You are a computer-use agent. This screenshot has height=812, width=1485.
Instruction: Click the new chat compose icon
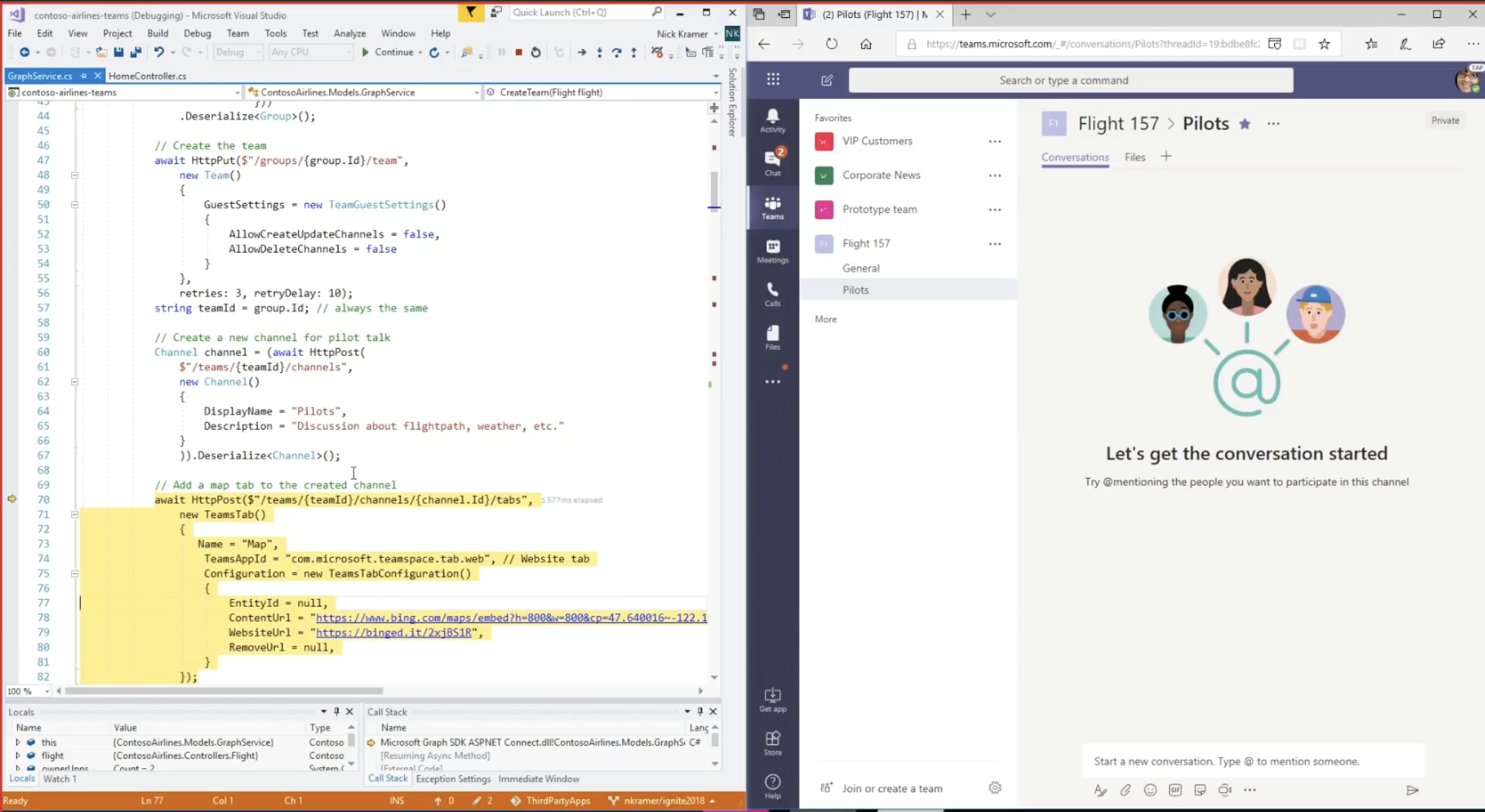point(827,80)
